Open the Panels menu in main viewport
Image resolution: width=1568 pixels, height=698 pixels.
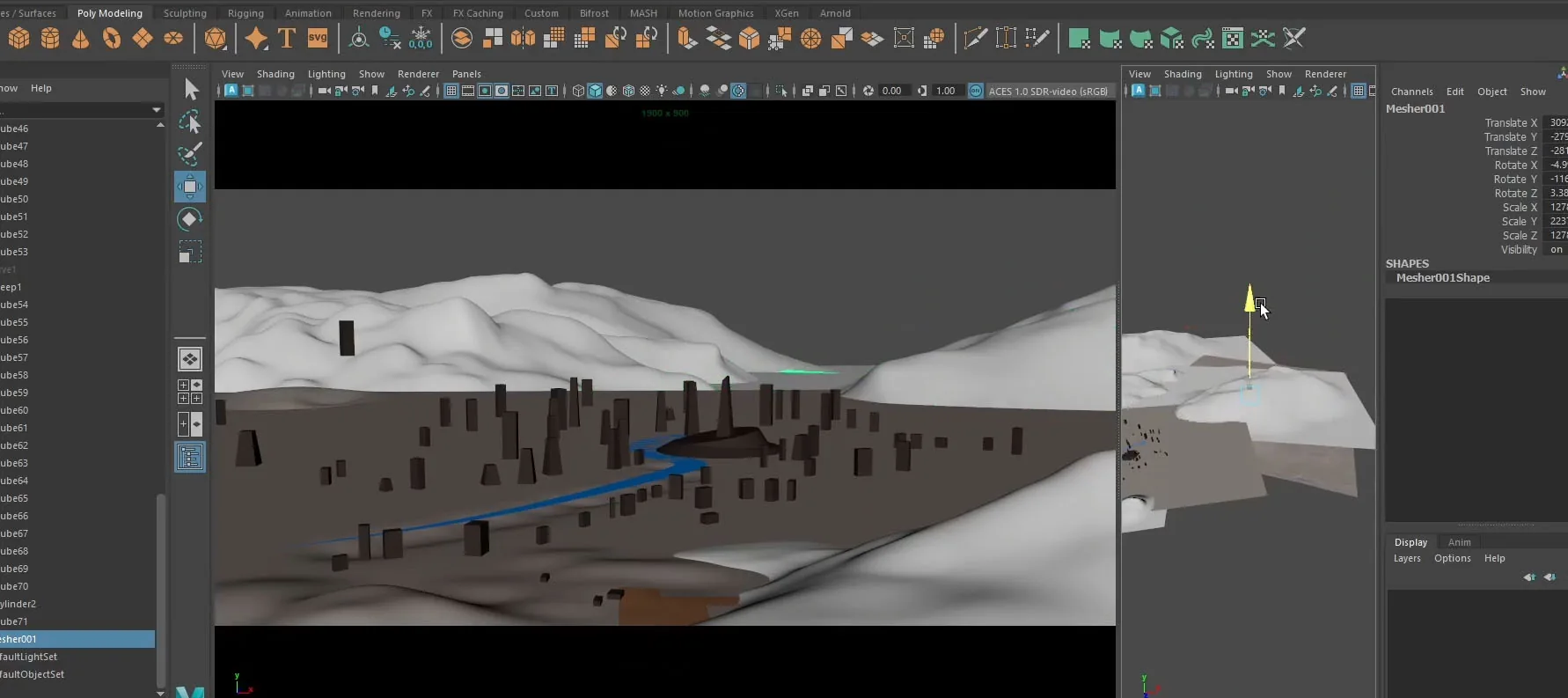coord(466,74)
